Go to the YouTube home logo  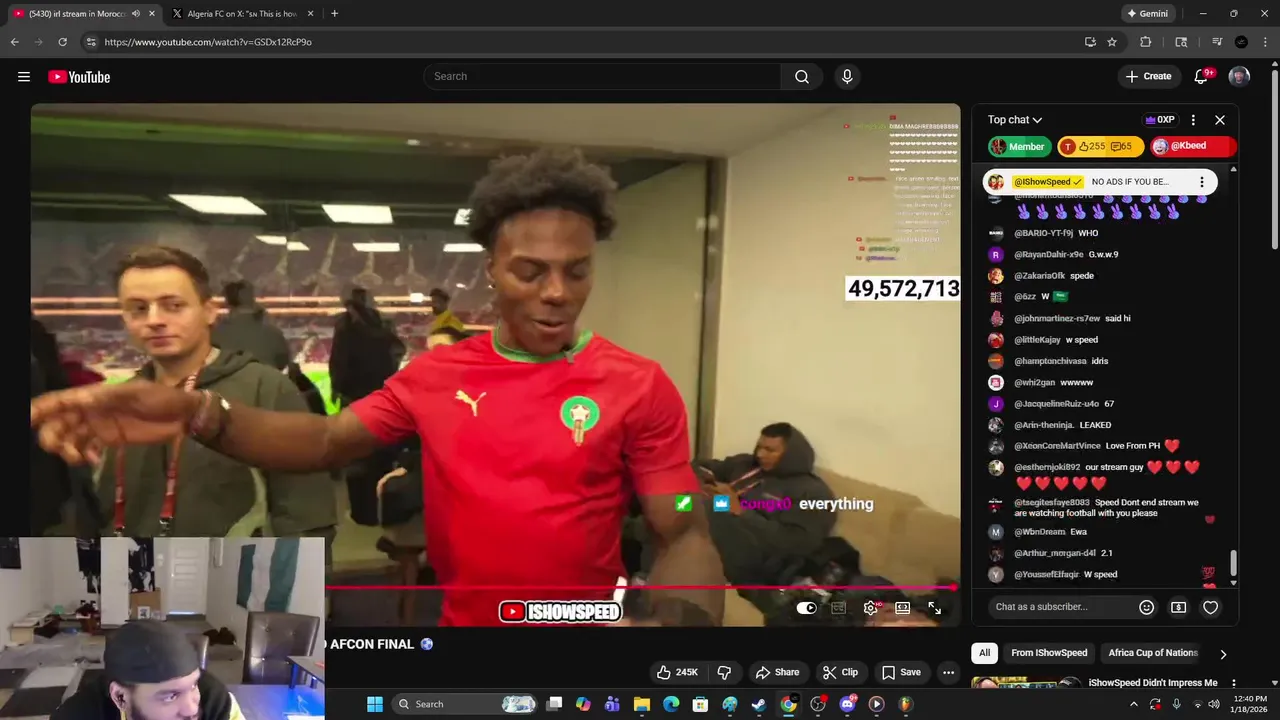click(79, 77)
